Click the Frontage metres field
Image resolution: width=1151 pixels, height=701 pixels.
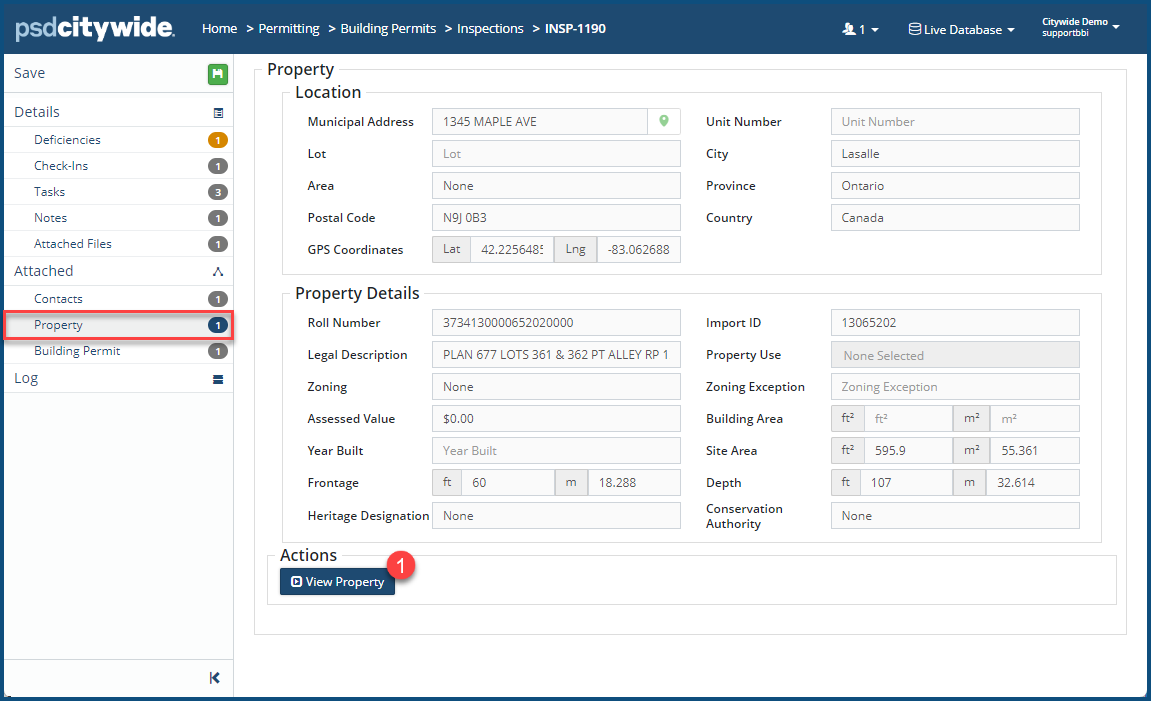[x=634, y=482]
